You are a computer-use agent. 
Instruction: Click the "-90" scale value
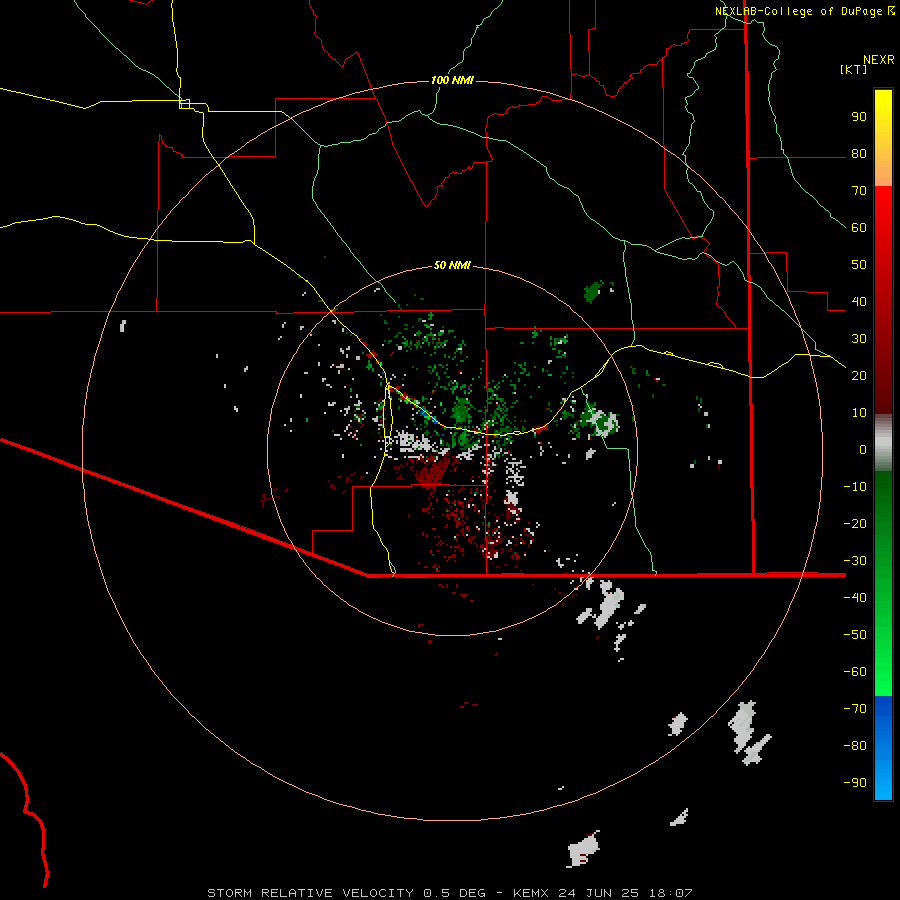855,783
